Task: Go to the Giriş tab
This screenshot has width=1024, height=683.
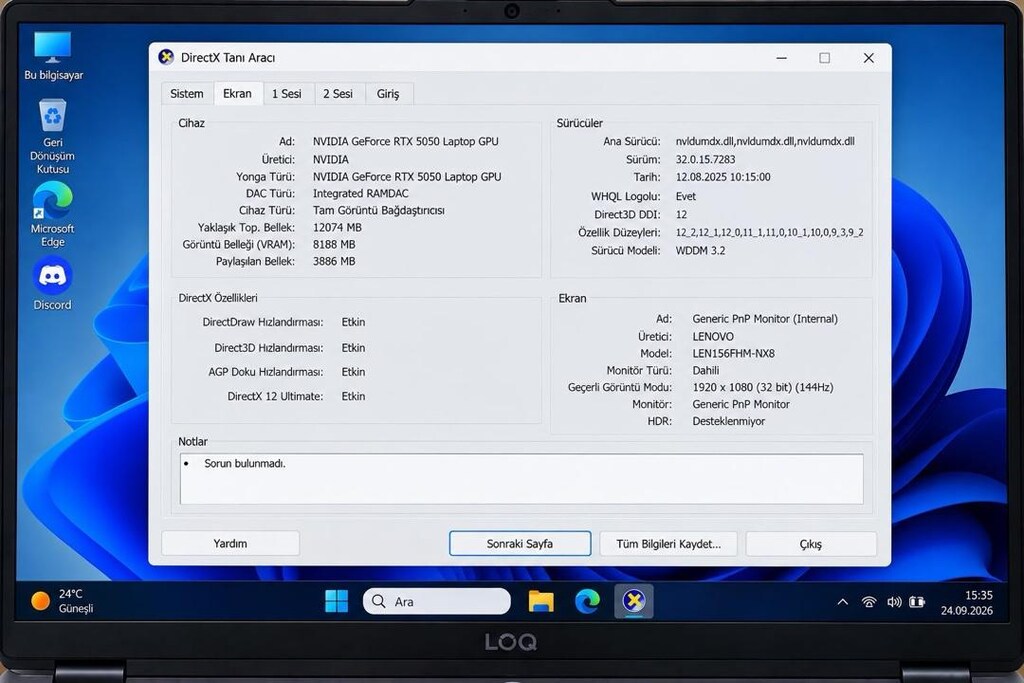Action: click(x=388, y=93)
